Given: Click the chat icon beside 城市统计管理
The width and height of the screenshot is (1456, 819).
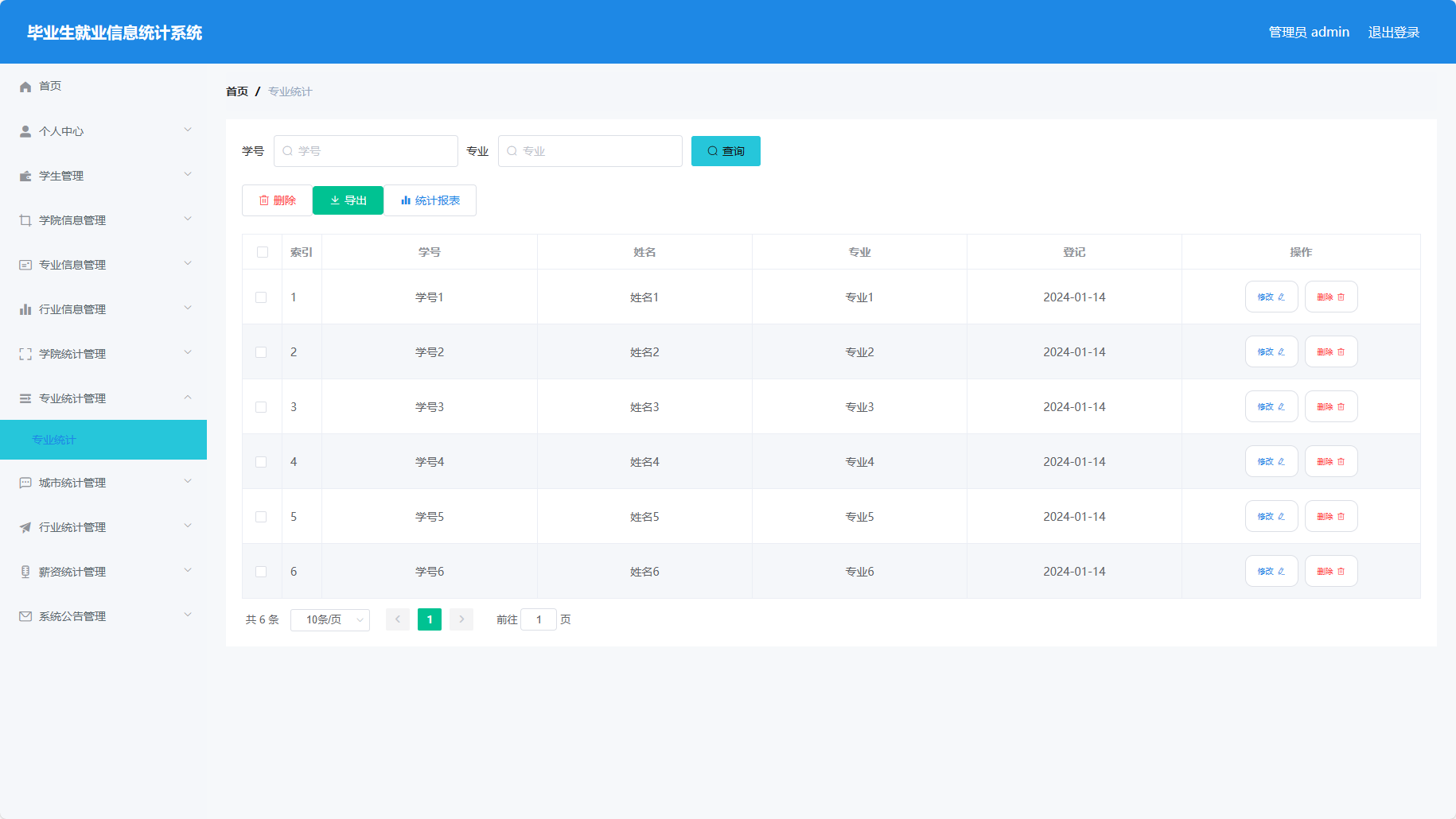Looking at the screenshot, I should [25, 483].
